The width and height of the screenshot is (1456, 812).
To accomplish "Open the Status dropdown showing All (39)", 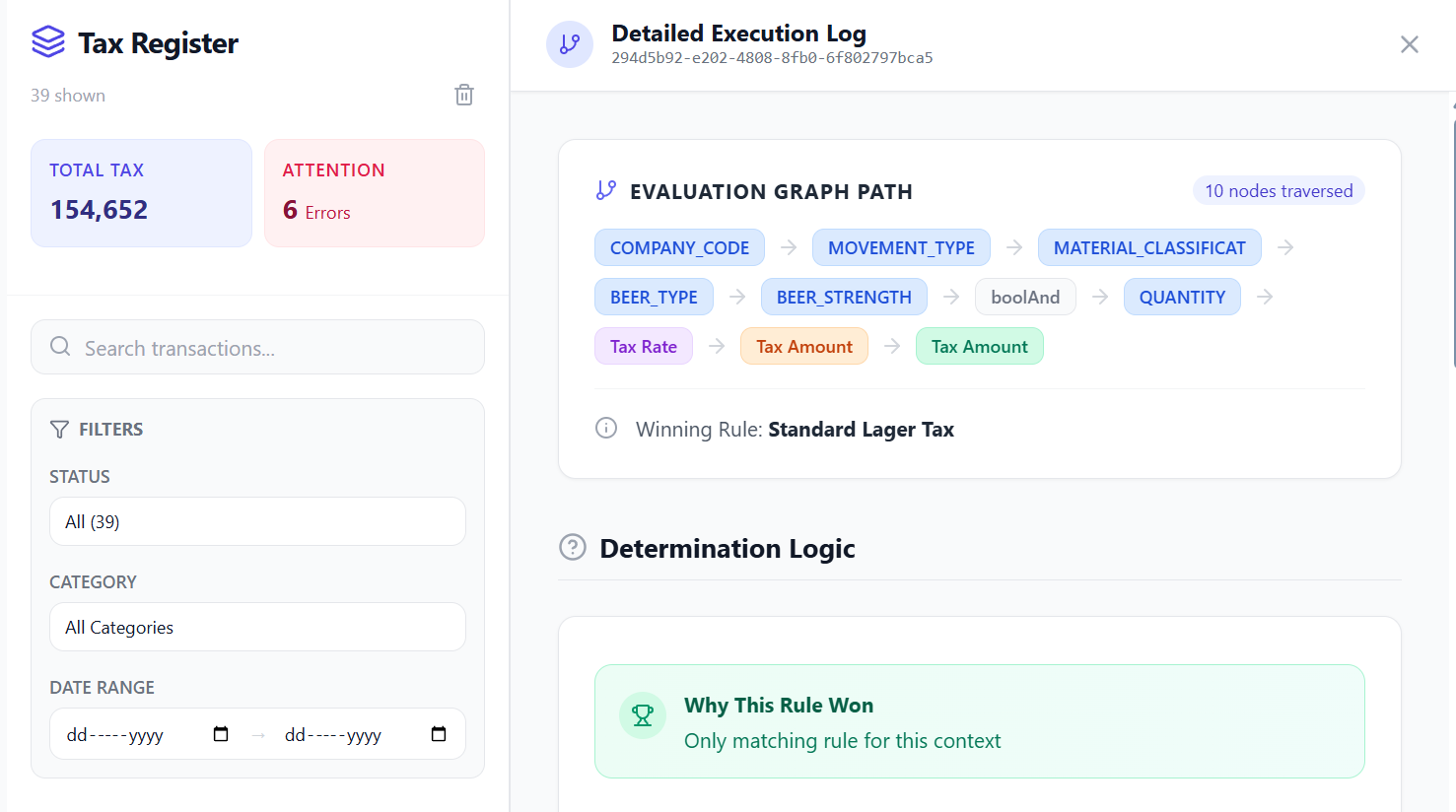I will (x=257, y=521).
